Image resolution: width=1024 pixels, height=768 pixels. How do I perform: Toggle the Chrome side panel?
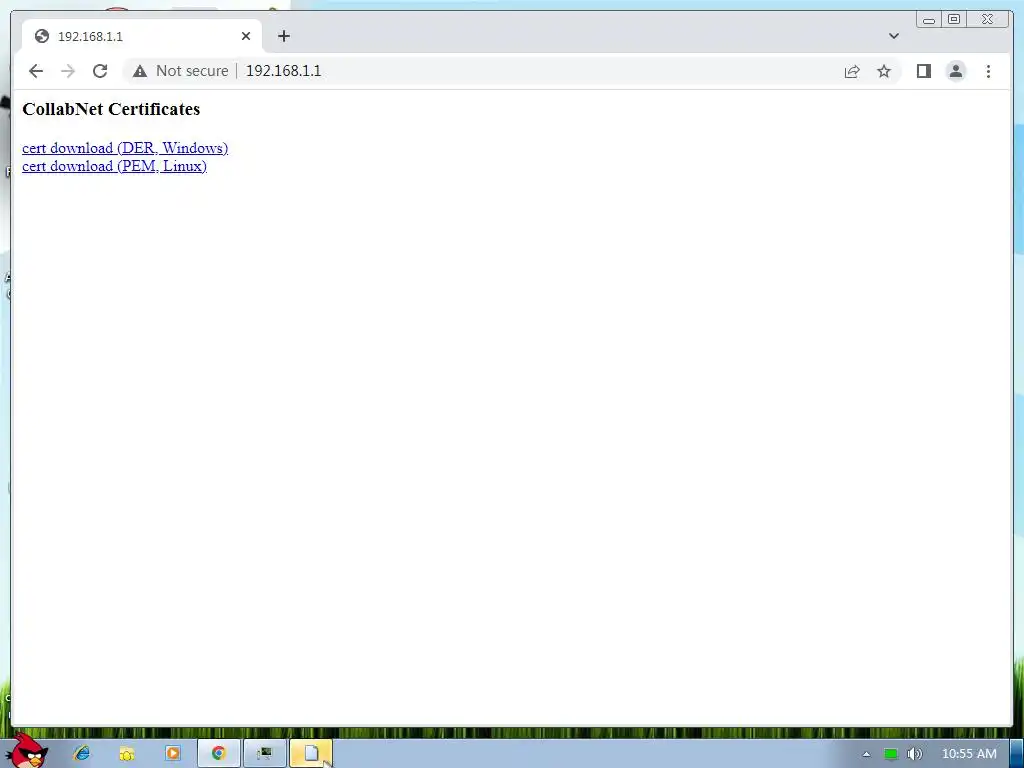click(923, 71)
